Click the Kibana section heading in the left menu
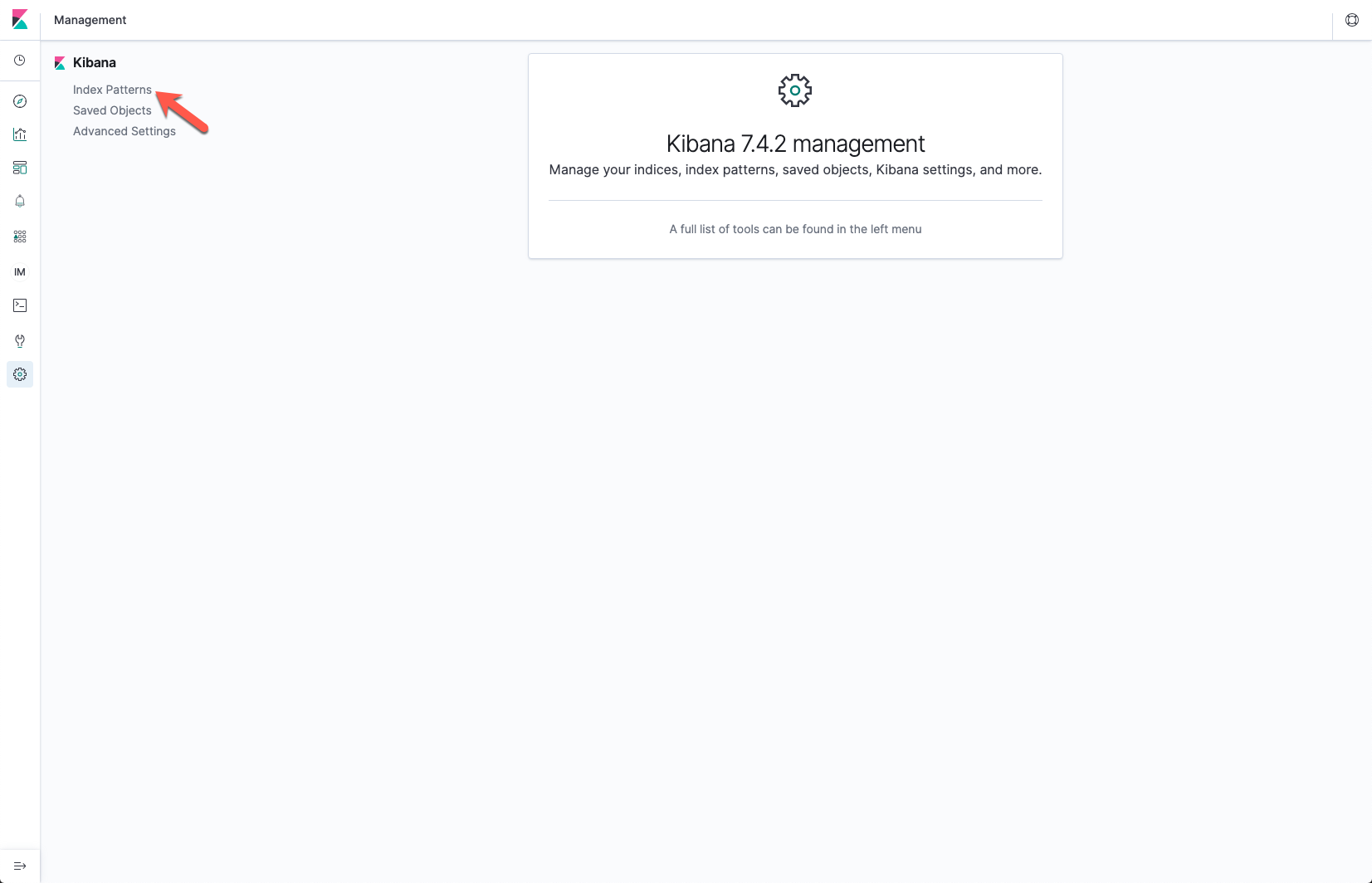This screenshot has width=1372, height=883. (95, 62)
